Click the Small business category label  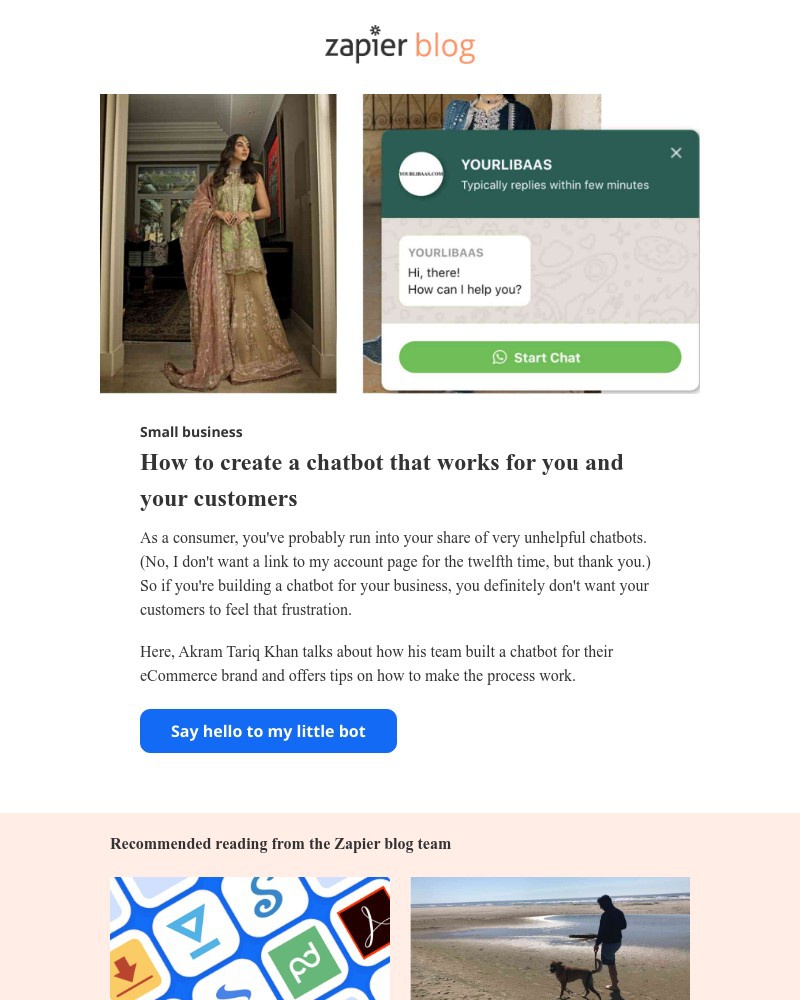pos(191,432)
